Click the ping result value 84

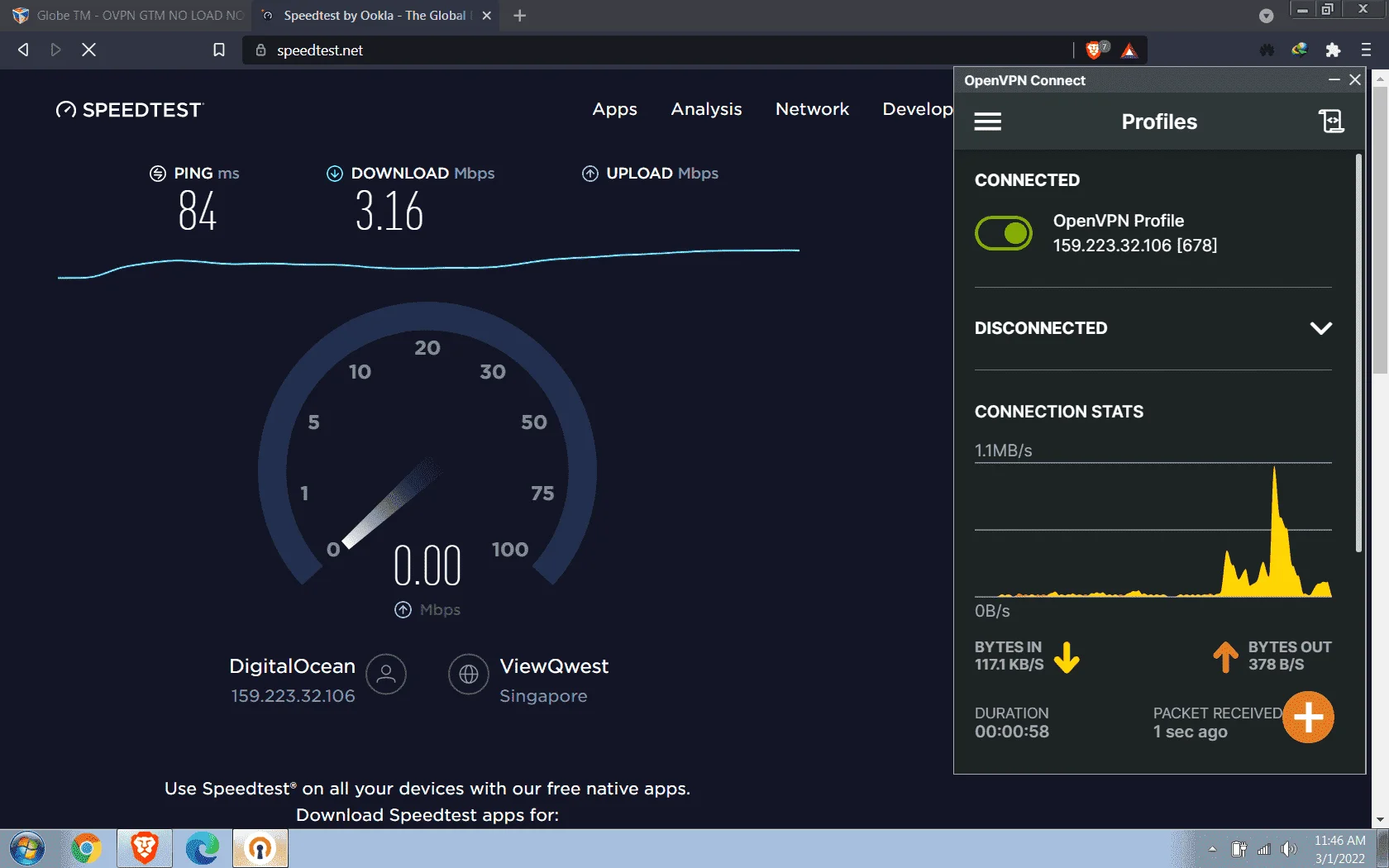click(x=198, y=211)
